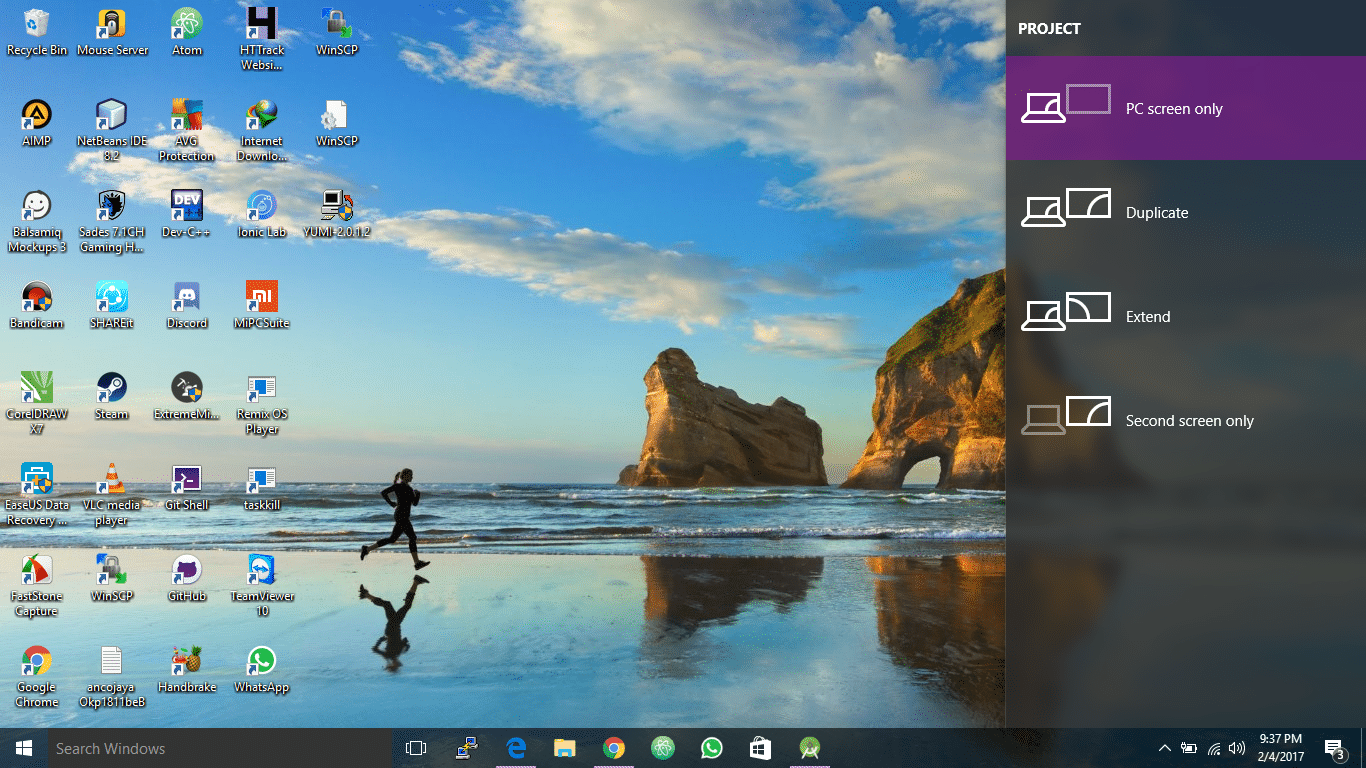Select the Discord desktop icon

tap(187, 304)
